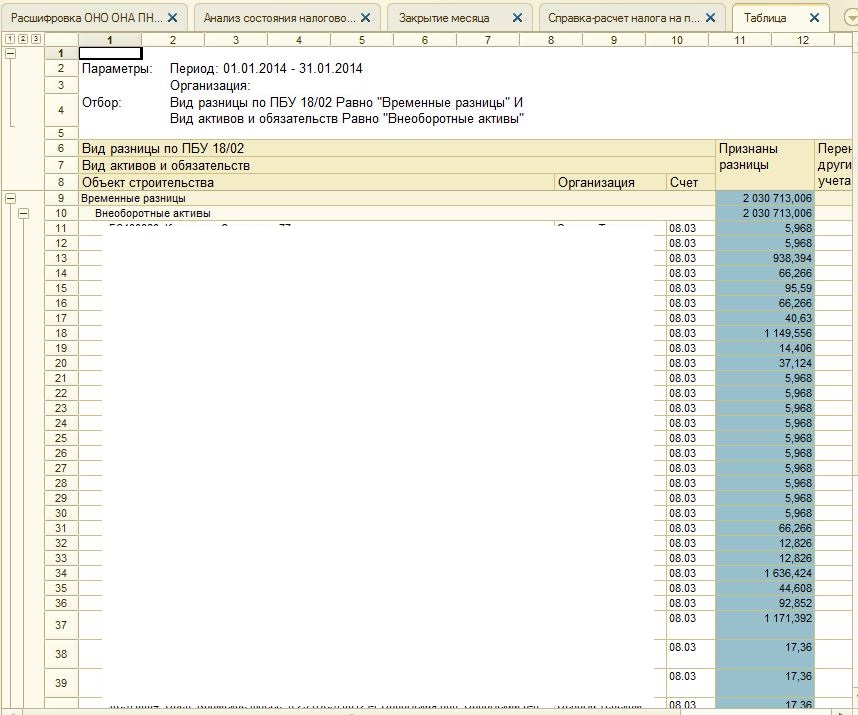The height and width of the screenshot is (715, 858).
Task: Open Анализ состояния налогового tab
Action: click(279, 18)
